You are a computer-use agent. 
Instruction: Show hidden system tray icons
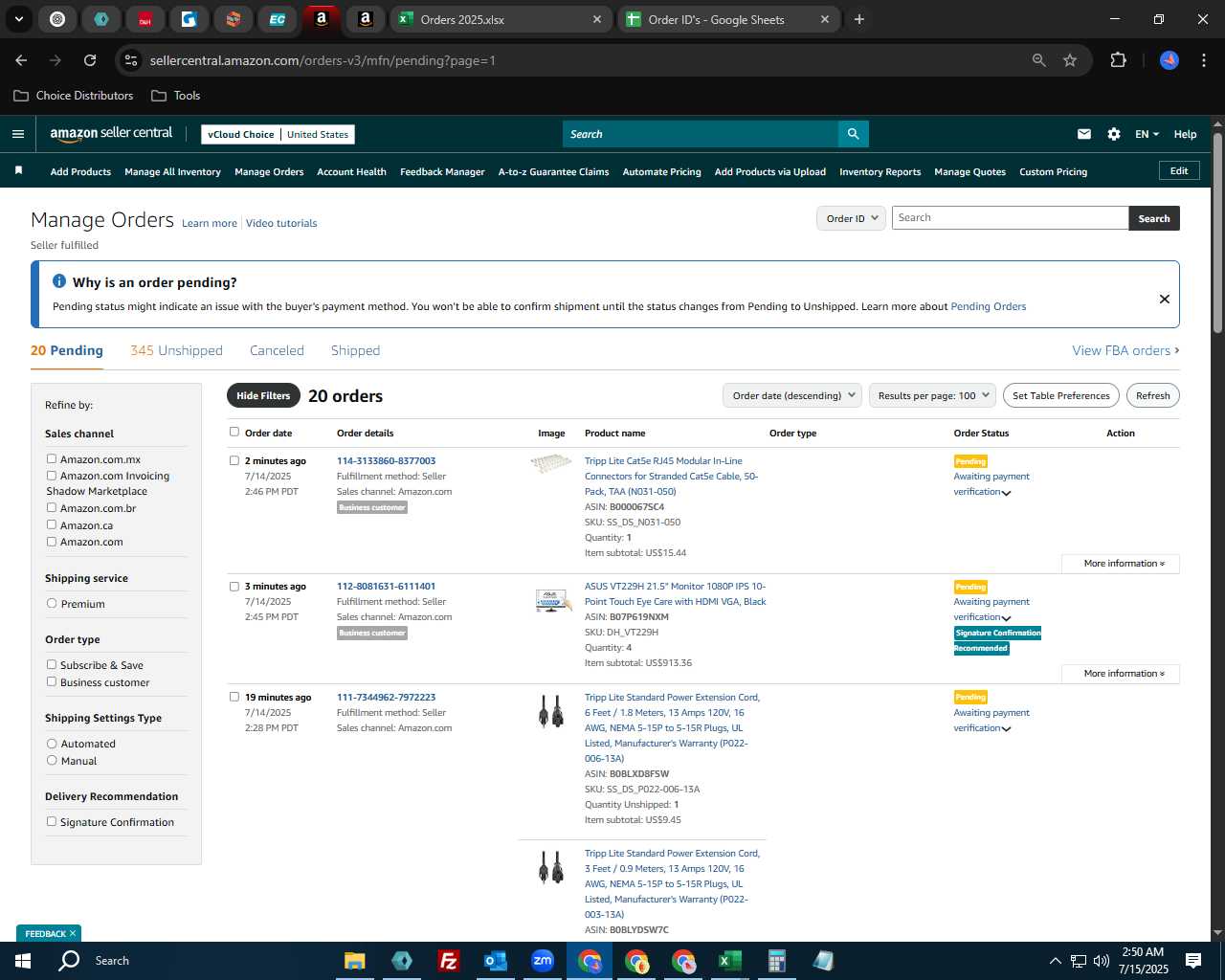click(x=1055, y=961)
